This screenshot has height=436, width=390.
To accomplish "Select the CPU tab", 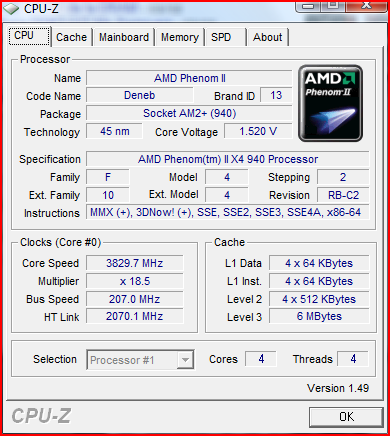I will click(29, 36).
